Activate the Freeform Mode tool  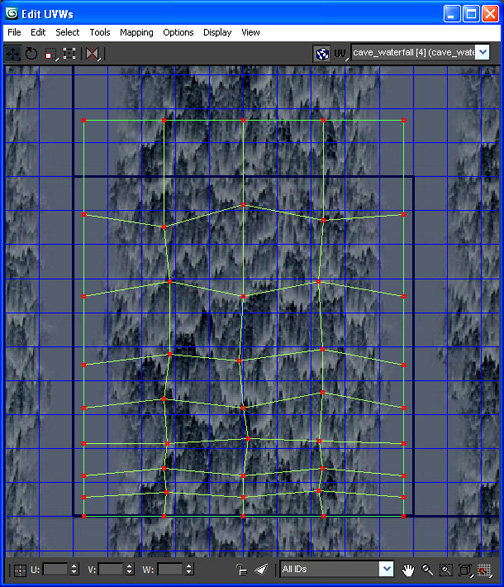[x=69, y=54]
